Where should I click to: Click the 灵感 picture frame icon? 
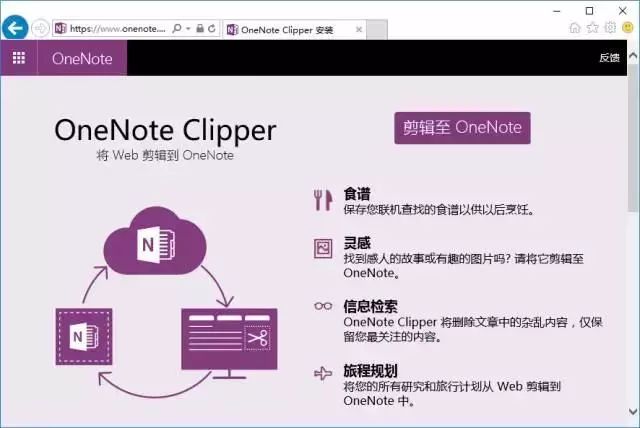(323, 248)
